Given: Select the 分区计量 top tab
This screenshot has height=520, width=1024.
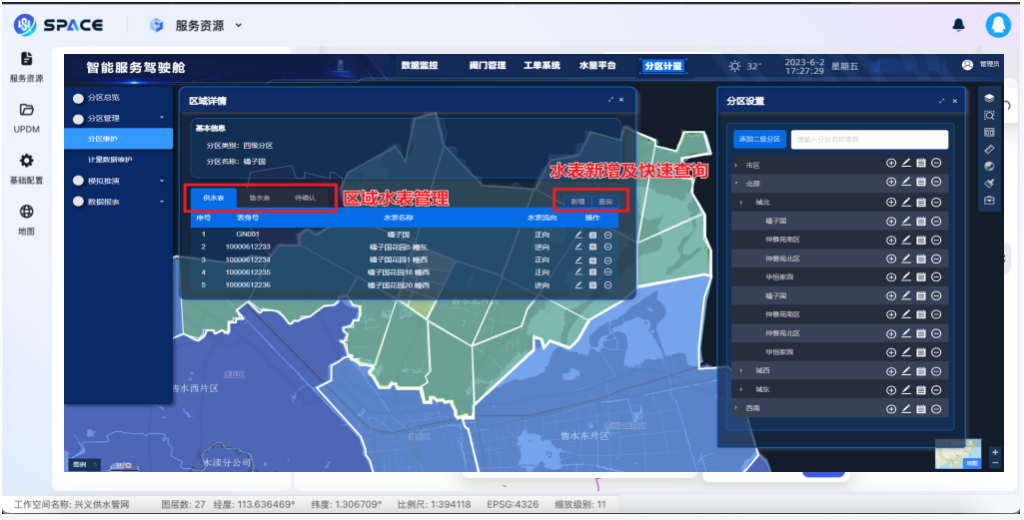Looking at the screenshot, I should pos(663,66).
